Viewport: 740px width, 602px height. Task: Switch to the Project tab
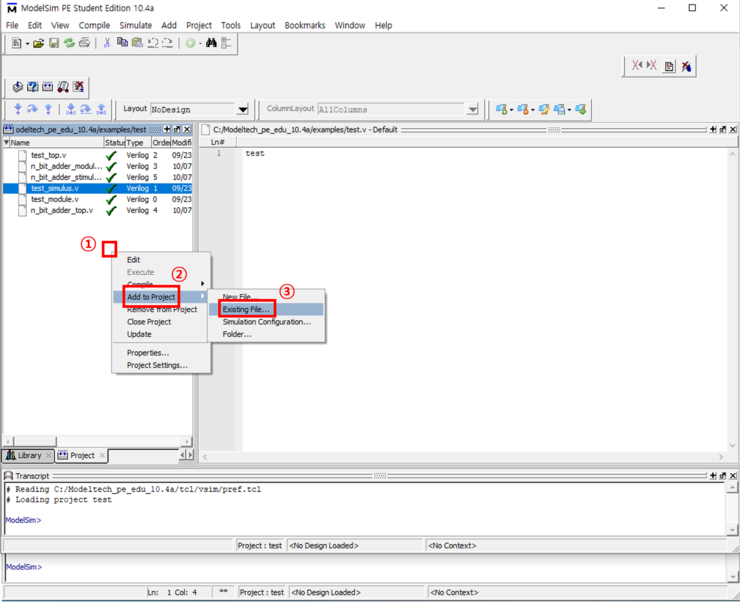point(82,455)
